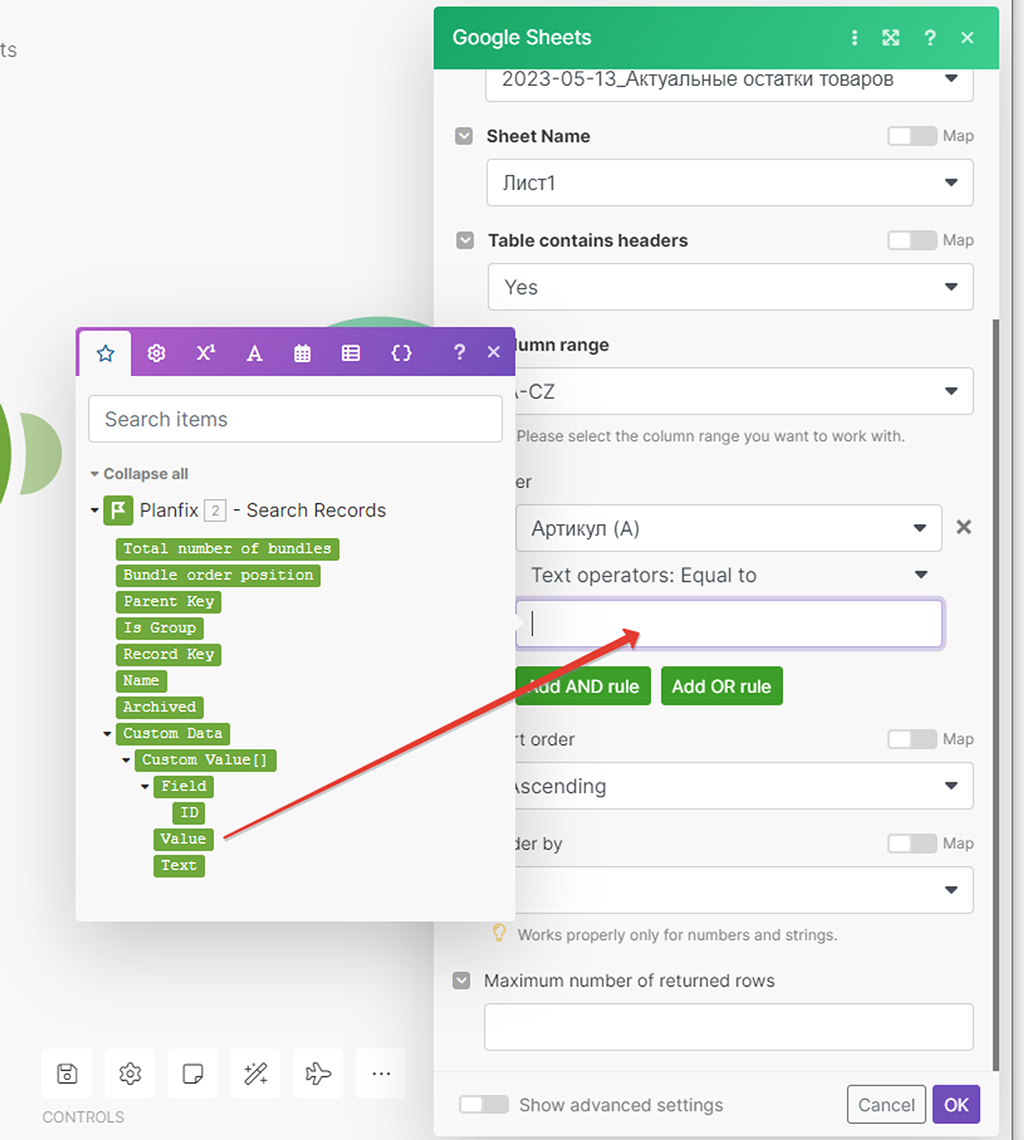Select the Total number of bundles pill
This screenshot has height=1140, width=1024.
click(228, 549)
